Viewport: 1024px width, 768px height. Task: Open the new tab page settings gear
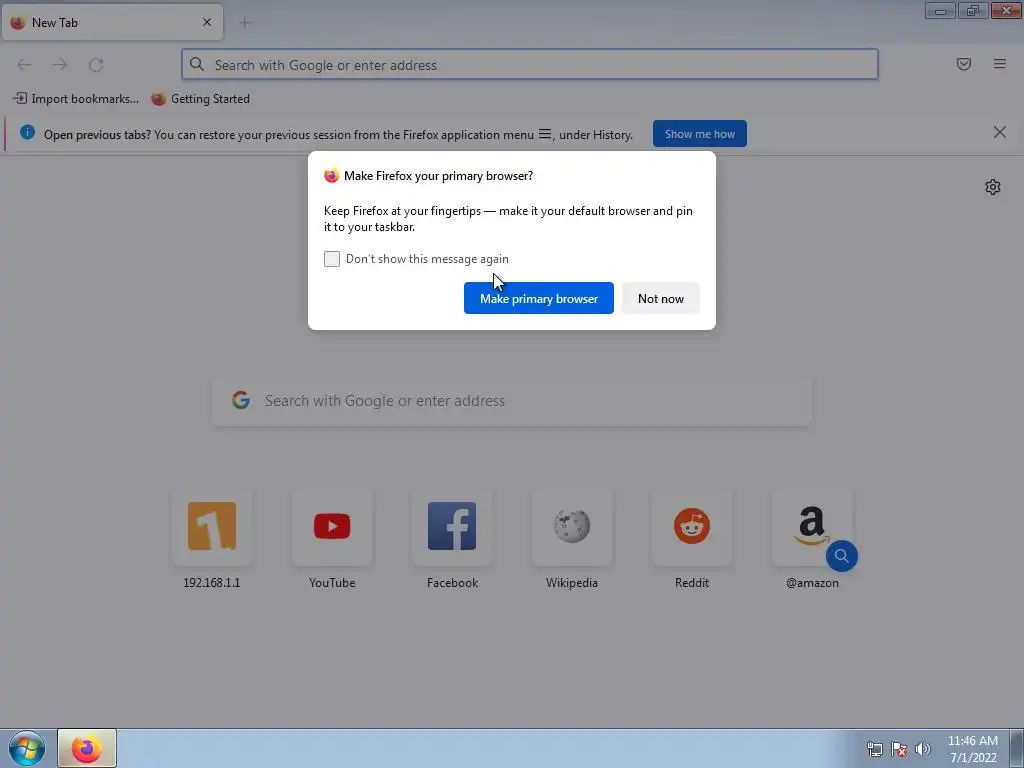point(993,187)
